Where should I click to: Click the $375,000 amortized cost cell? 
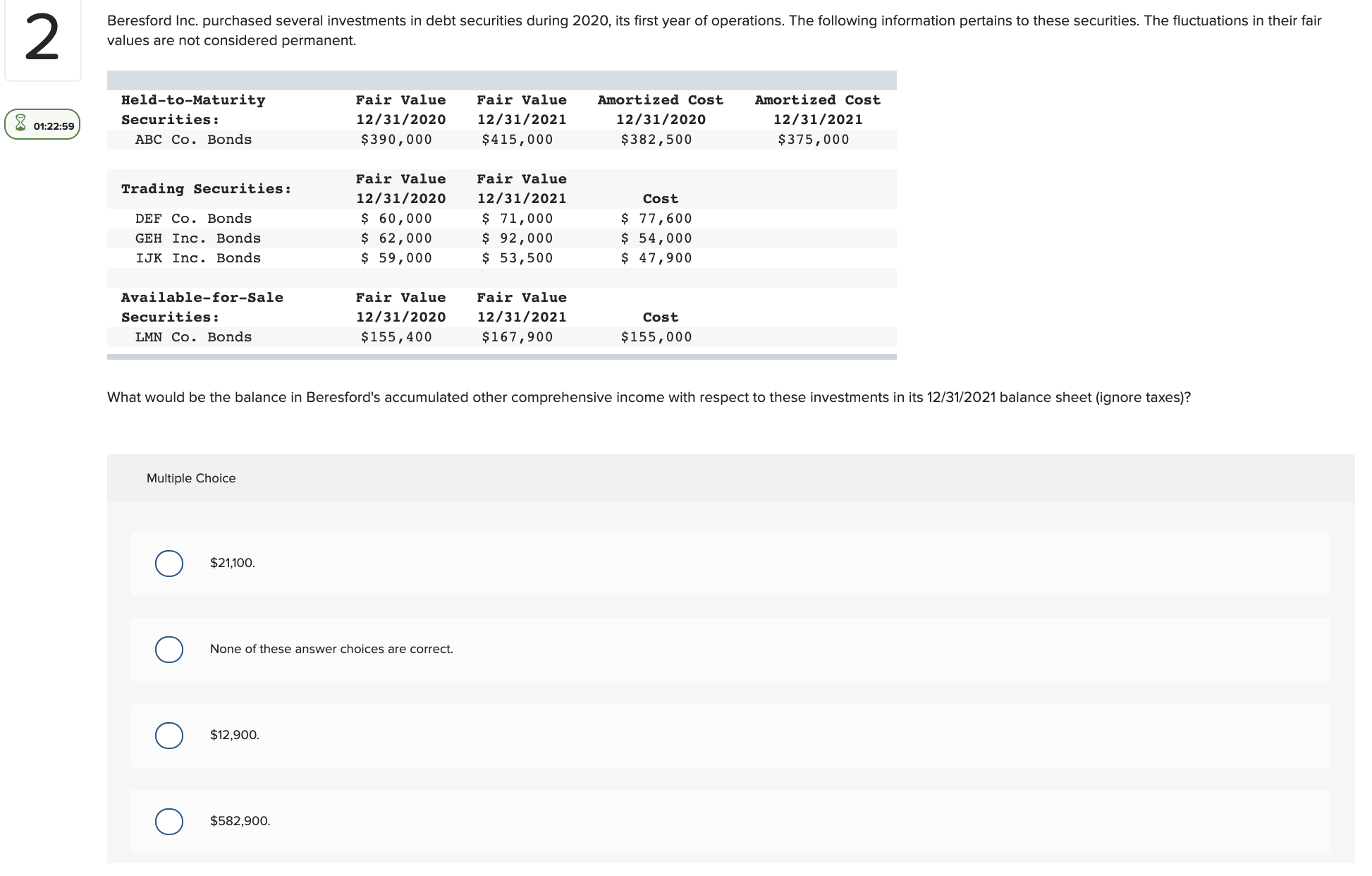813,140
